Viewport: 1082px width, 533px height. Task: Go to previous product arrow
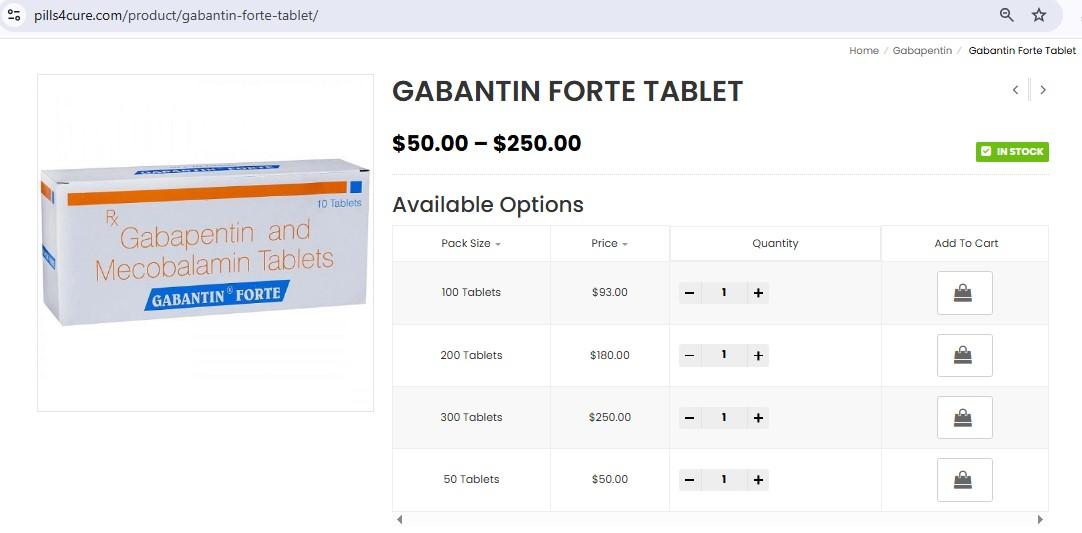1015,90
